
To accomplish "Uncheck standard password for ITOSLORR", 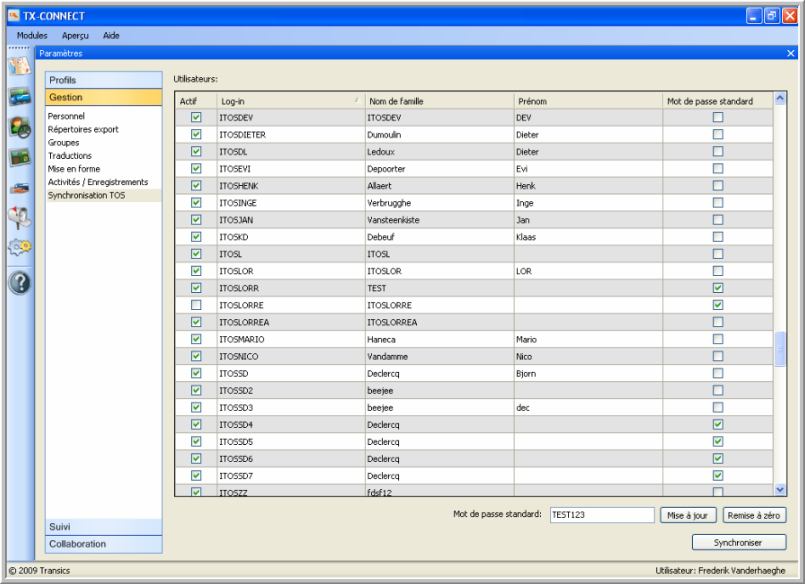I will pyautogui.click(x=718, y=288).
